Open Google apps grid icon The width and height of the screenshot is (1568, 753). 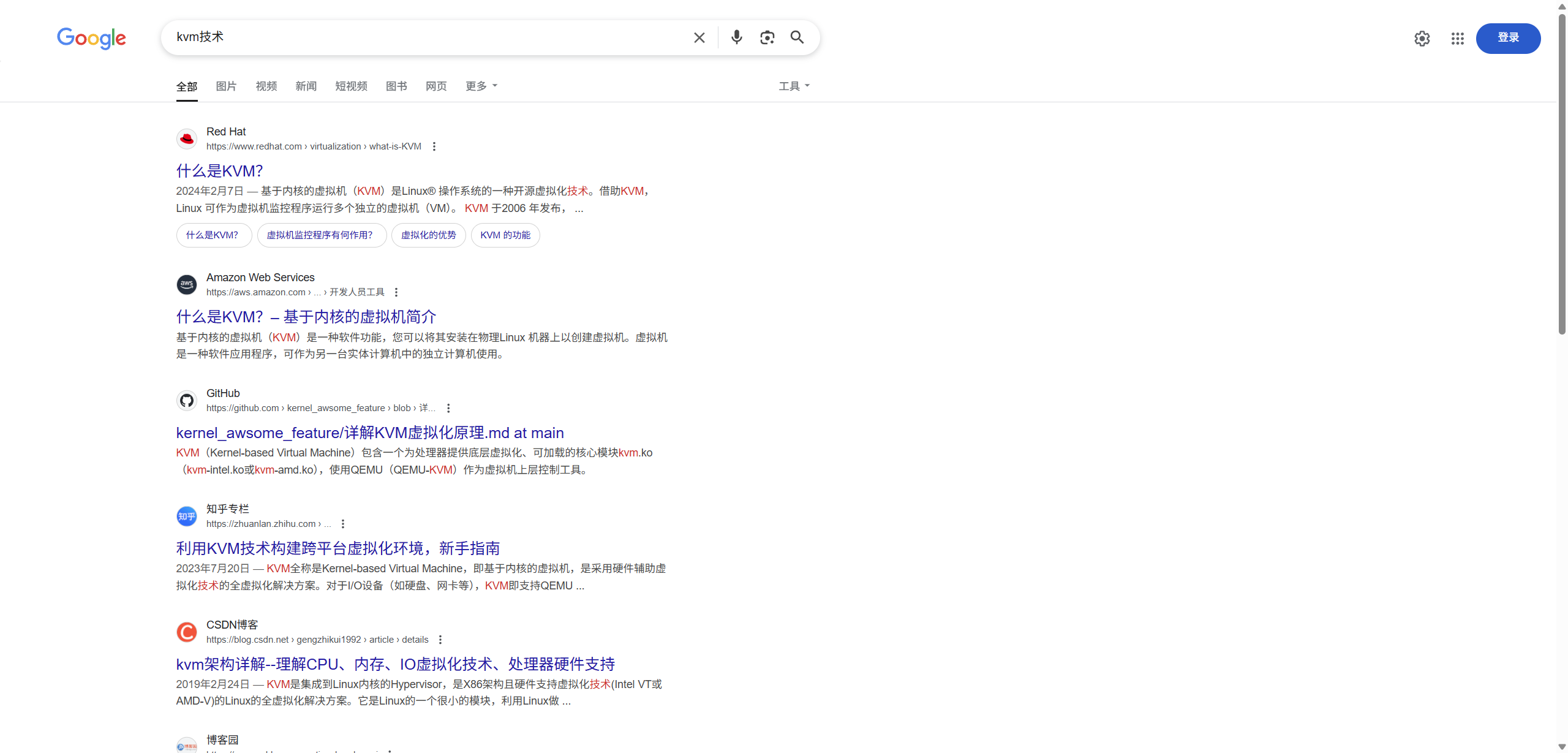pyautogui.click(x=1458, y=39)
